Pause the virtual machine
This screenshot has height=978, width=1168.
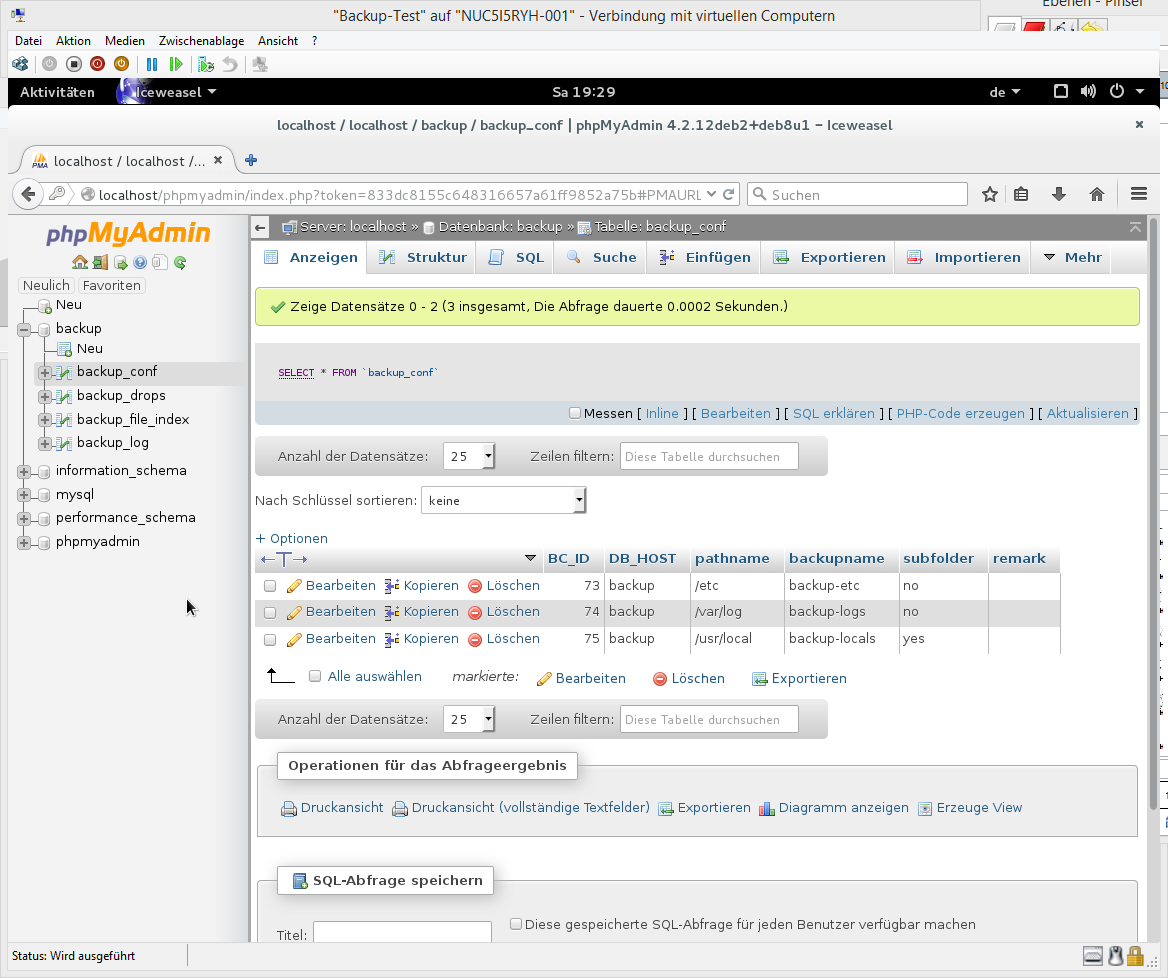point(152,65)
